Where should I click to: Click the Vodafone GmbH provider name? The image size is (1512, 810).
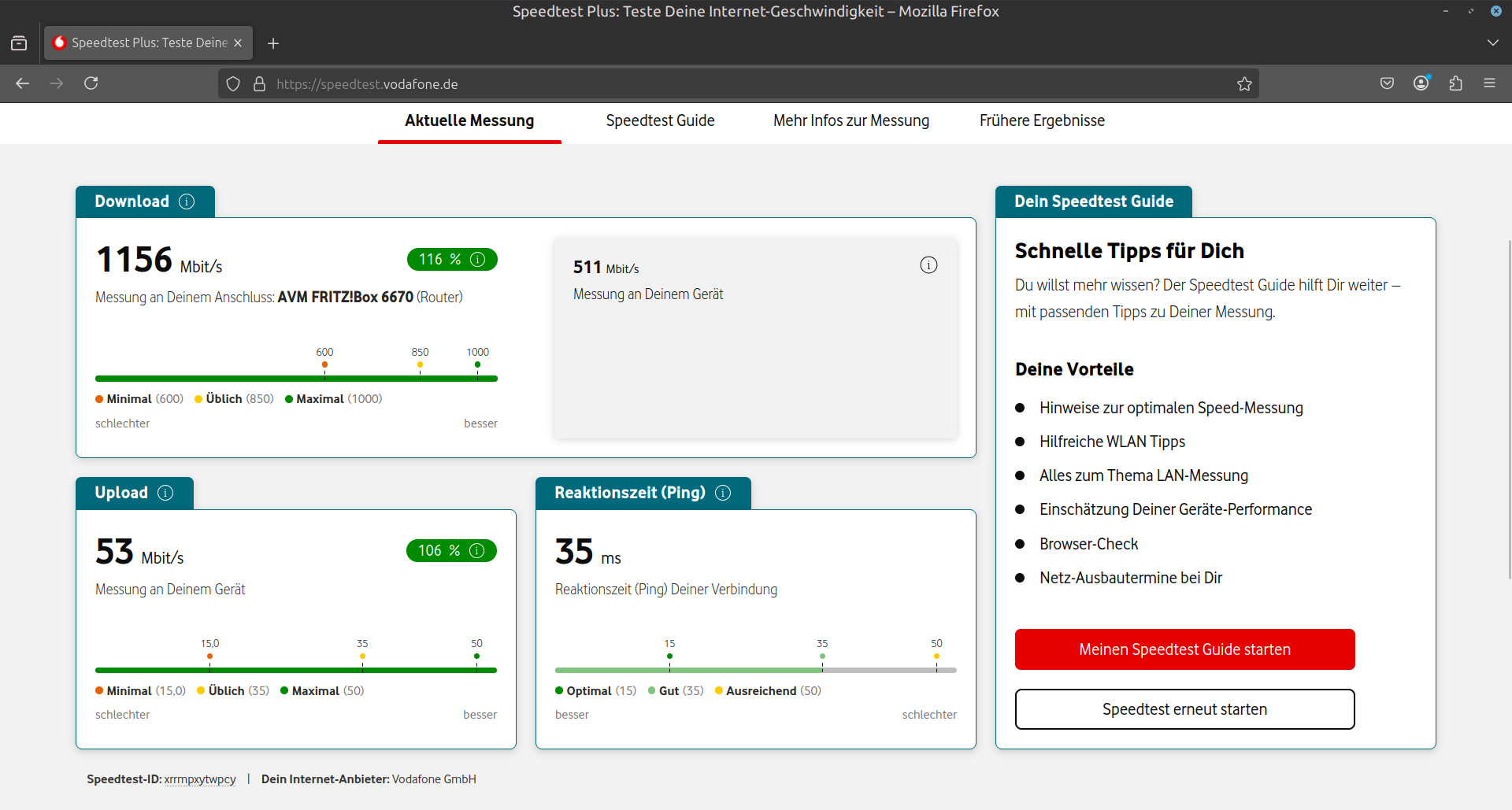[434, 779]
